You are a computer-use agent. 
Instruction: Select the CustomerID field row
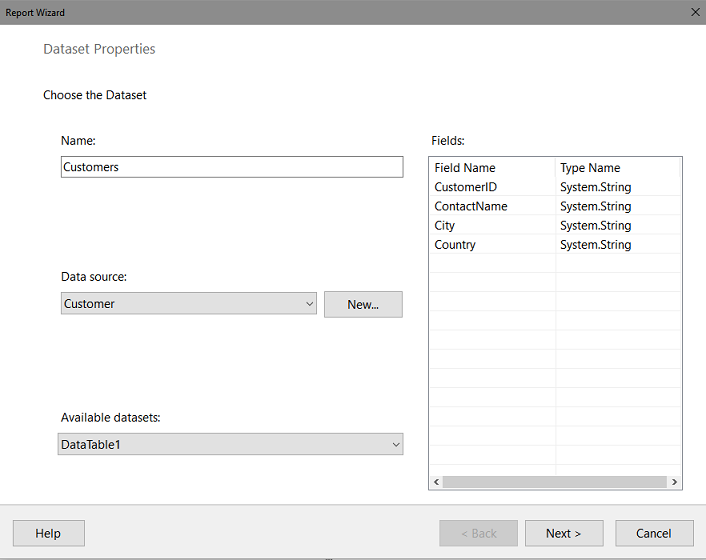pos(555,187)
